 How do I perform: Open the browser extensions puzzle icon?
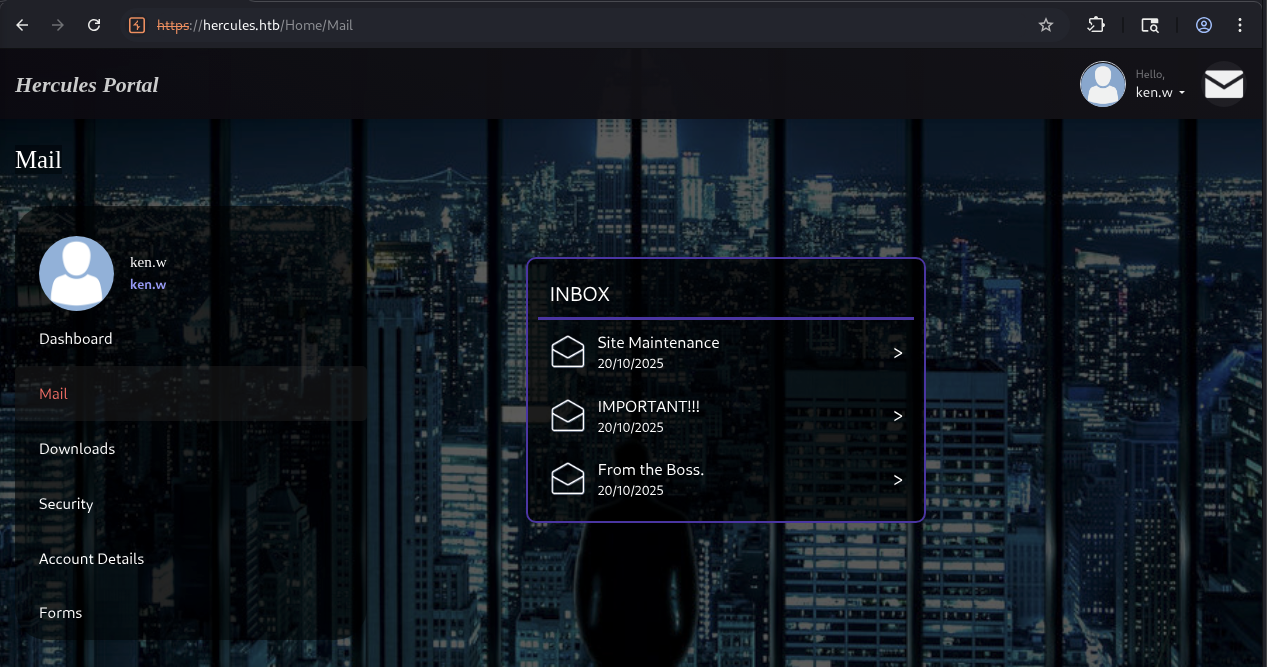coord(1097,25)
